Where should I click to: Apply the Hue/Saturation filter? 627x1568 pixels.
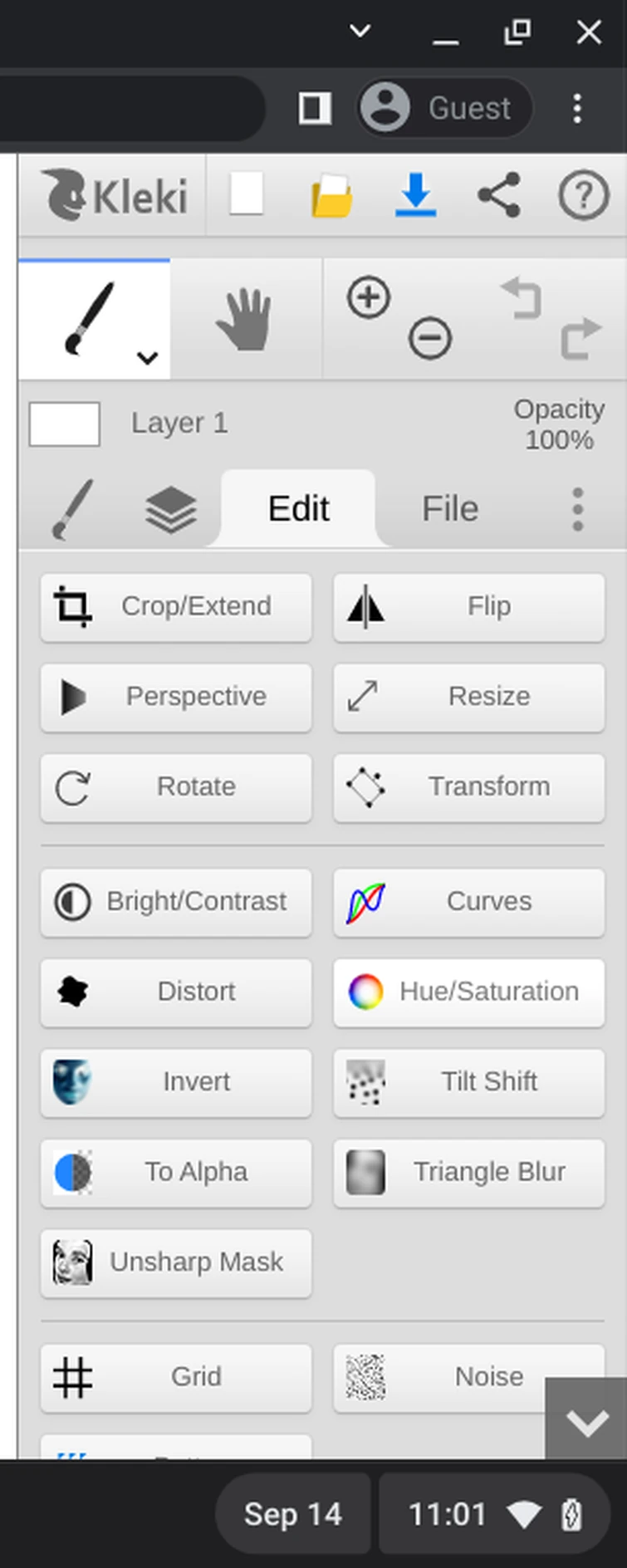(x=469, y=992)
